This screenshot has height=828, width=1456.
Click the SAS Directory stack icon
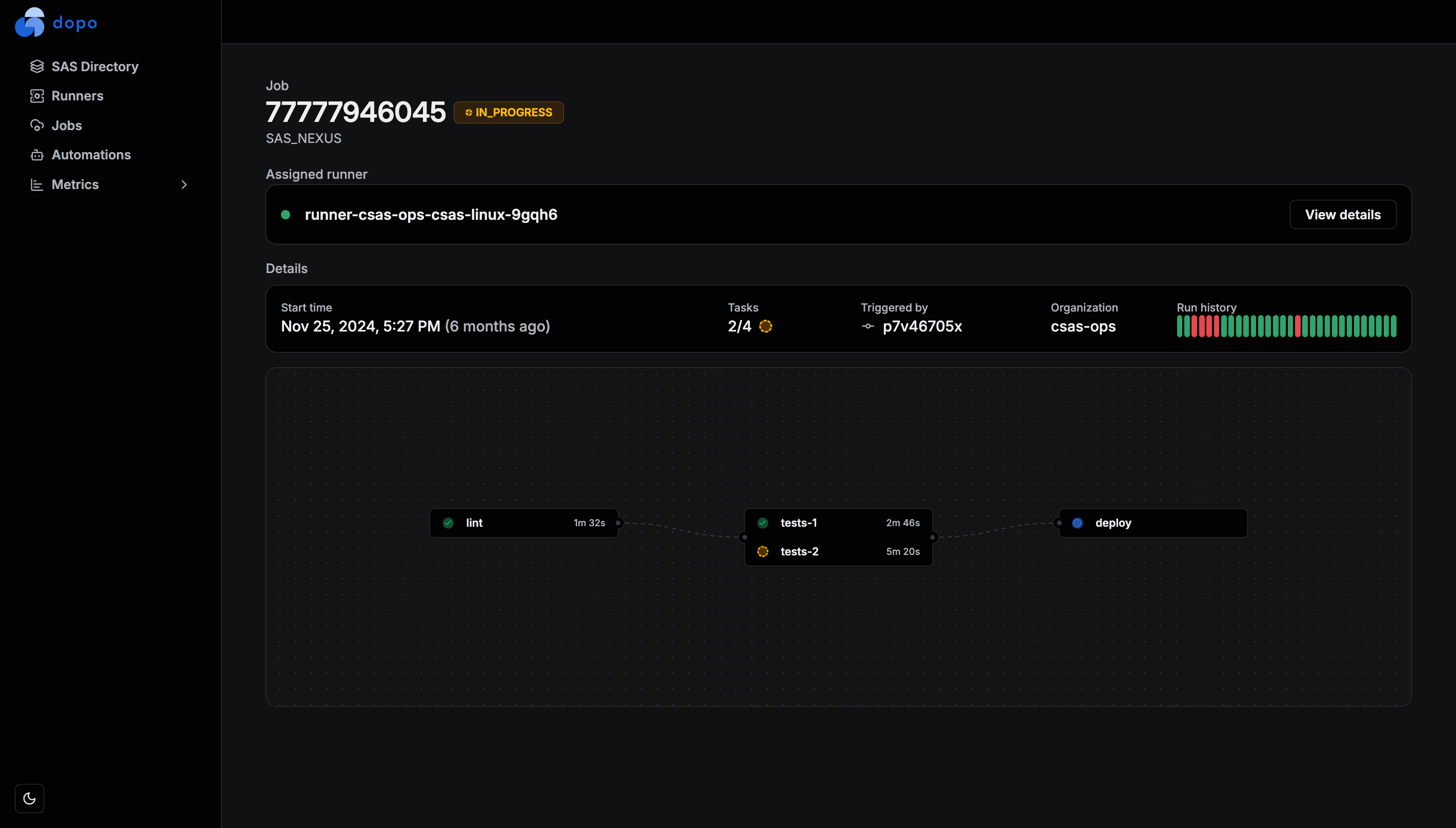point(37,67)
